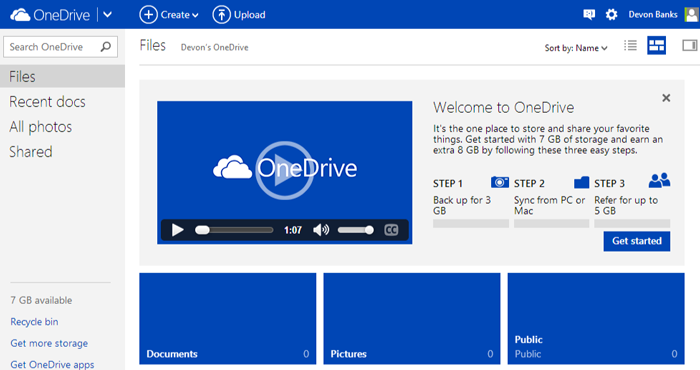Viewport: 700px width, 370px height.
Task: Click the Sync from PC or Mac text
Action: [549, 205]
